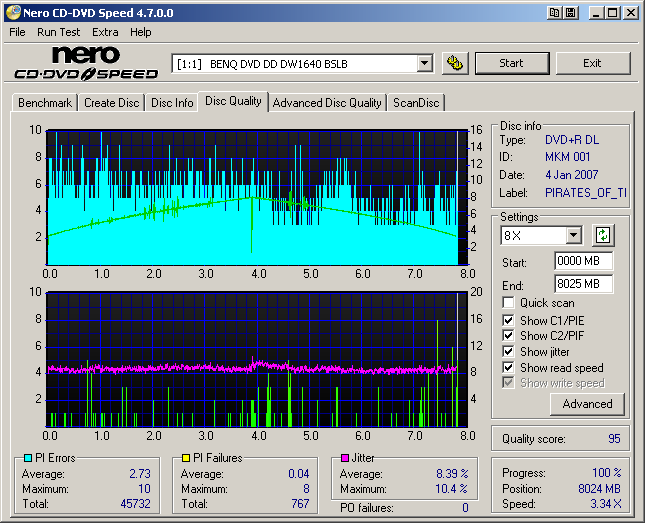This screenshot has height=523, width=645.
Task: Disable Show jitter checkbox
Action: (508, 351)
